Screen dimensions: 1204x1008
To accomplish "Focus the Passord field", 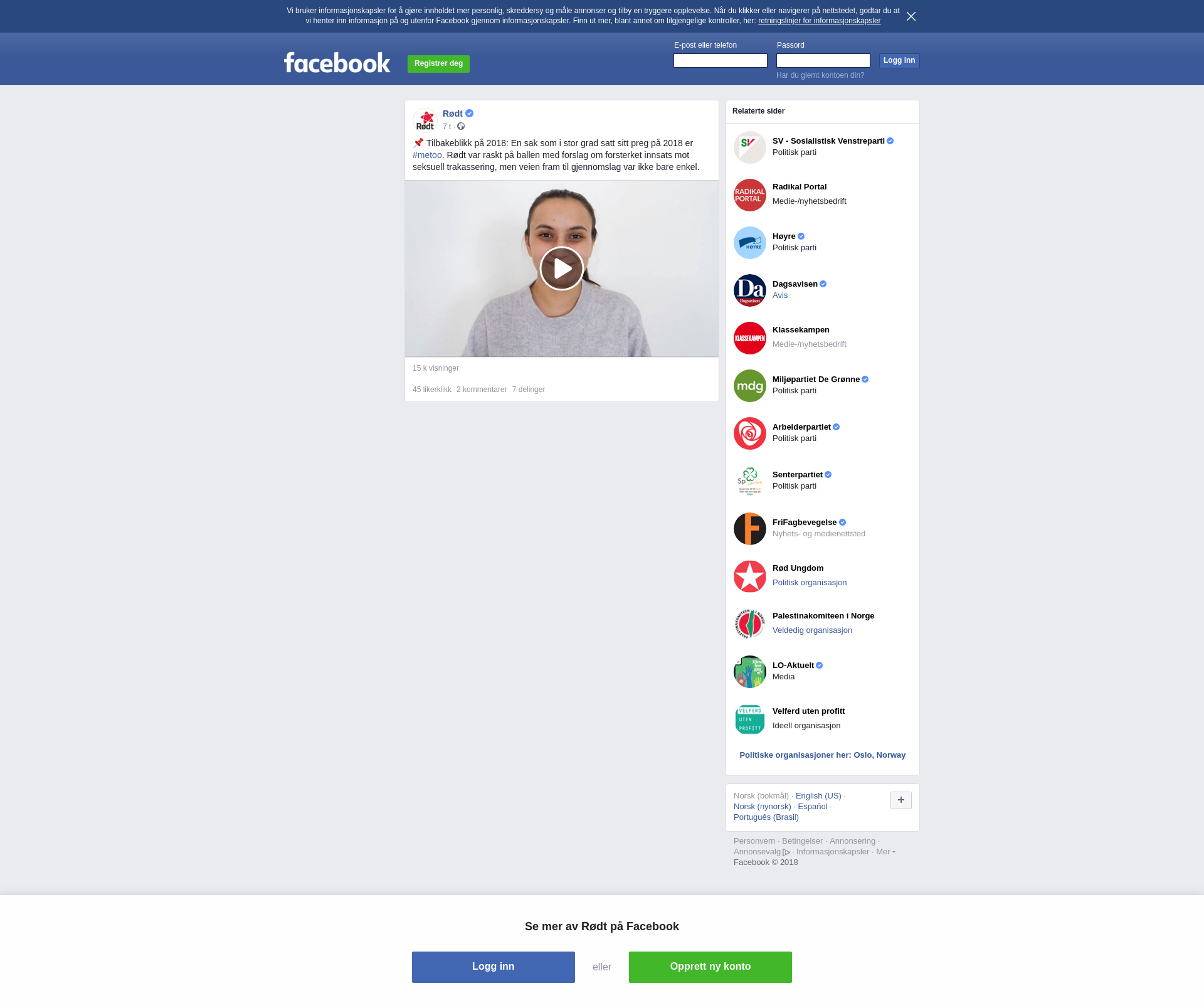I will click(x=823, y=61).
